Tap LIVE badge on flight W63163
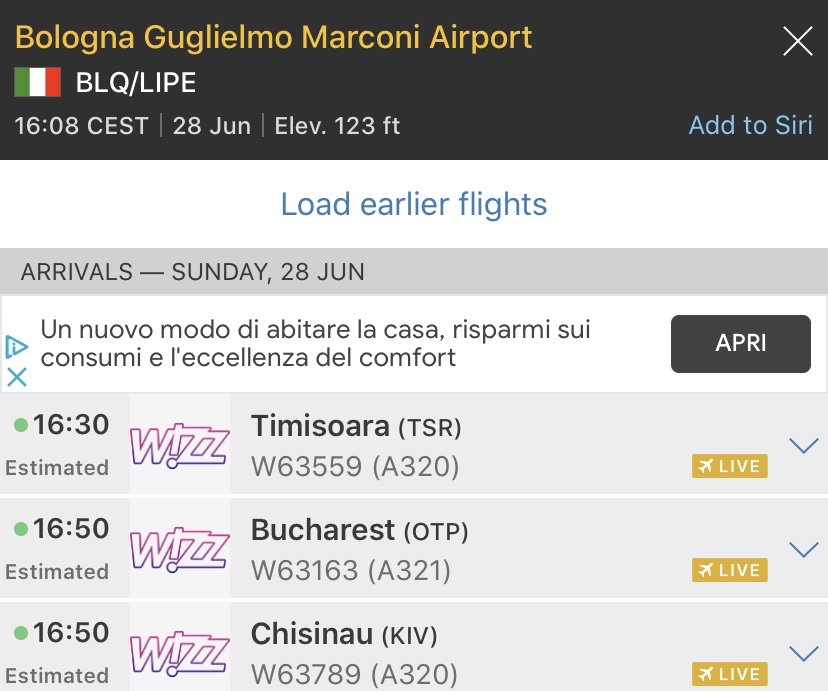This screenshot has height=691, width=828. (x=729, y=570)
